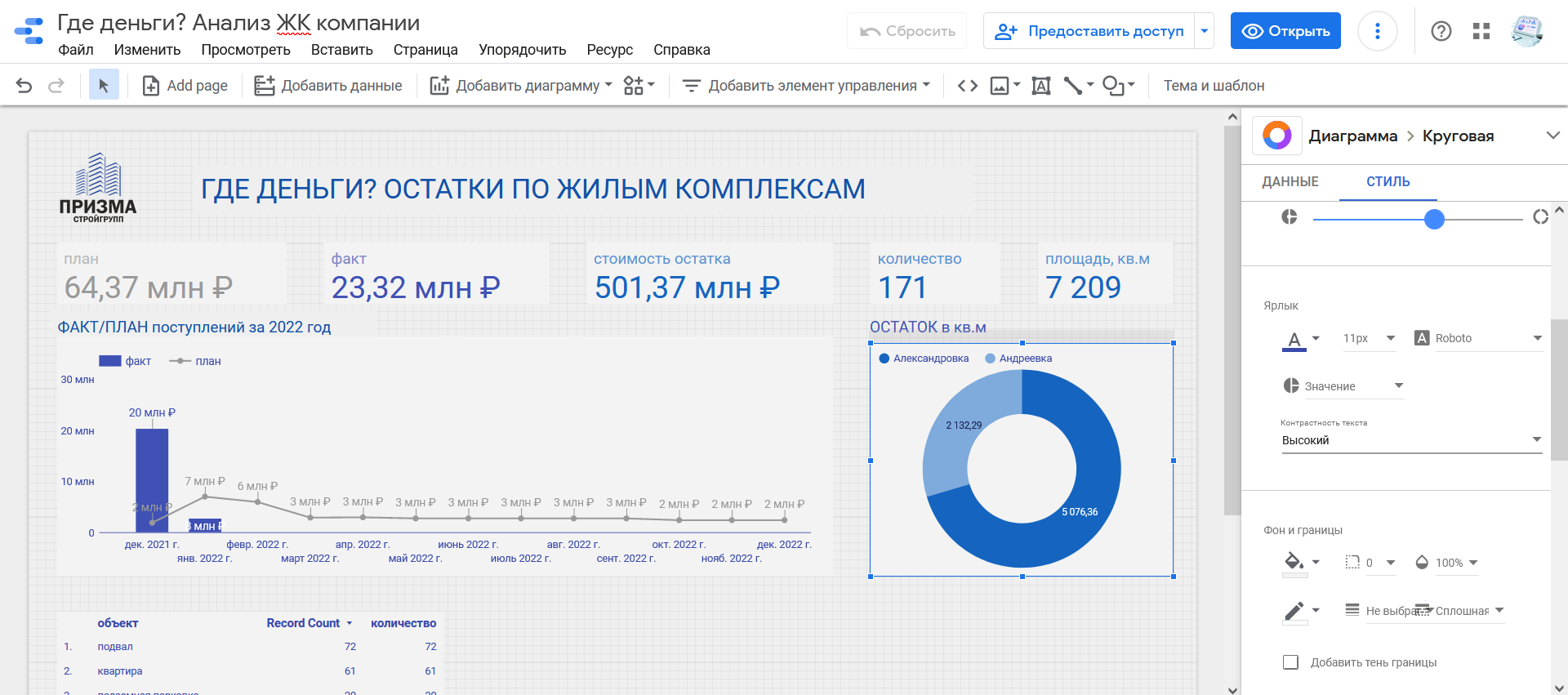This screenshot has width=1568, height=695.
Task: Enable Добавить тень границы checkbox
Action: pyautogui.click(x=1290, y=662)
